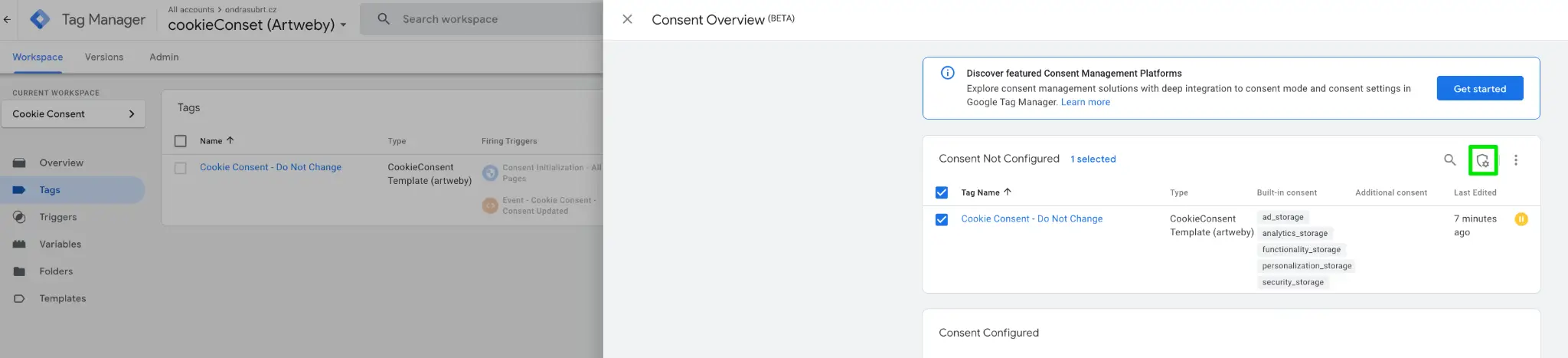Screen dimensions: 1568x358
Task: Open the cookieConset container dropdown
Action: point(257,25)
